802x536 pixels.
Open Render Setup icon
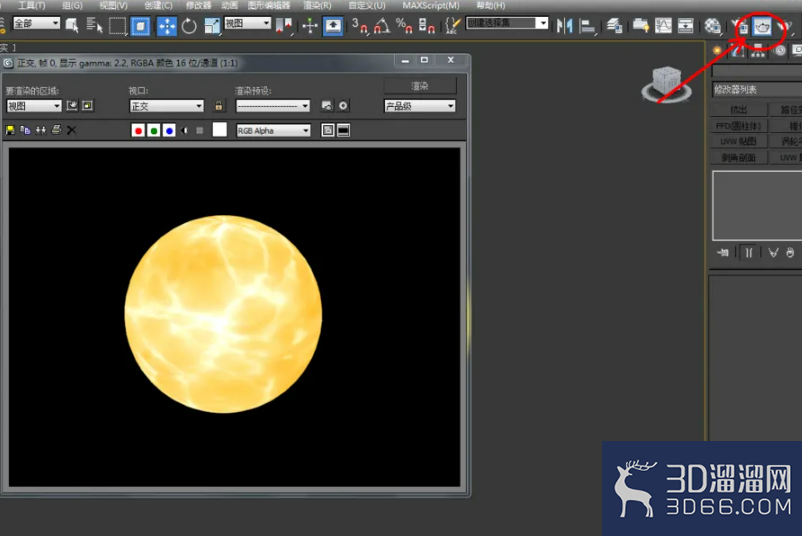click(741, 27)
